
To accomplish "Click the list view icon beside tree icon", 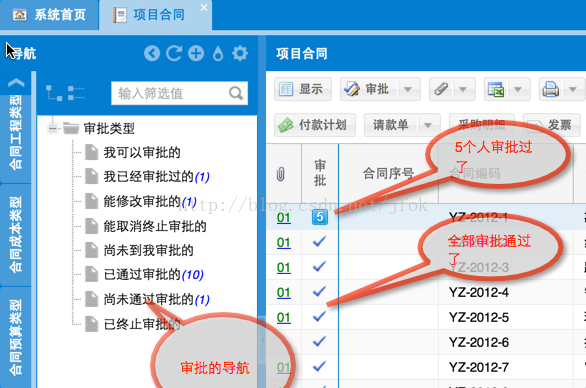I will click(76, 93).
